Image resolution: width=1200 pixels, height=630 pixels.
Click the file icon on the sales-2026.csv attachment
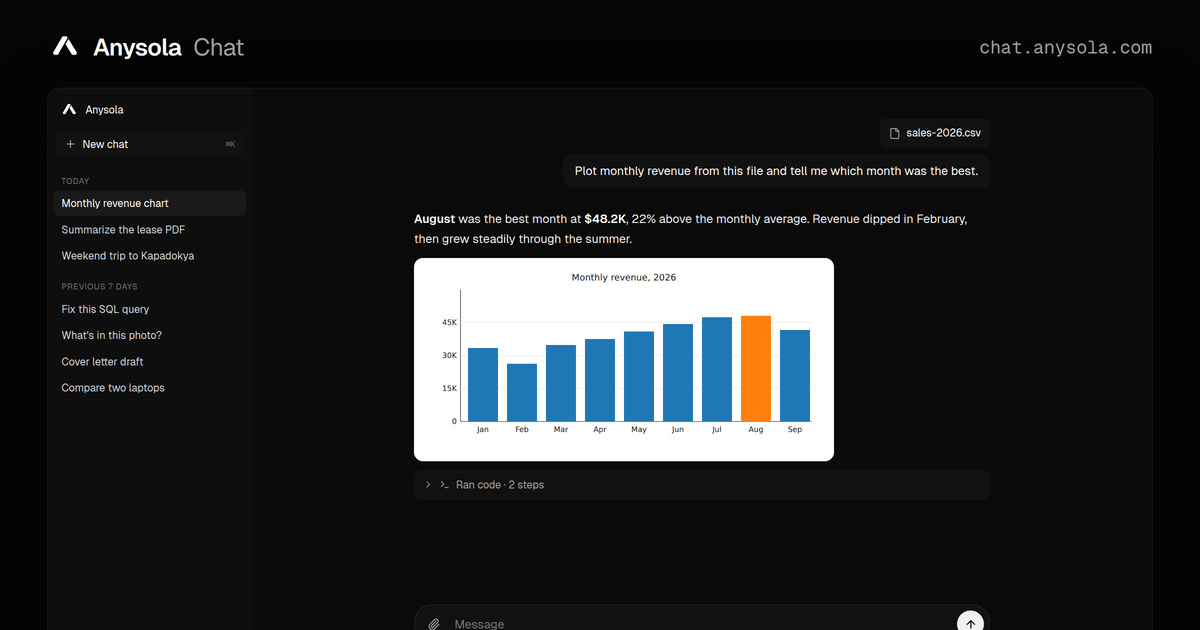pos(895,133)
